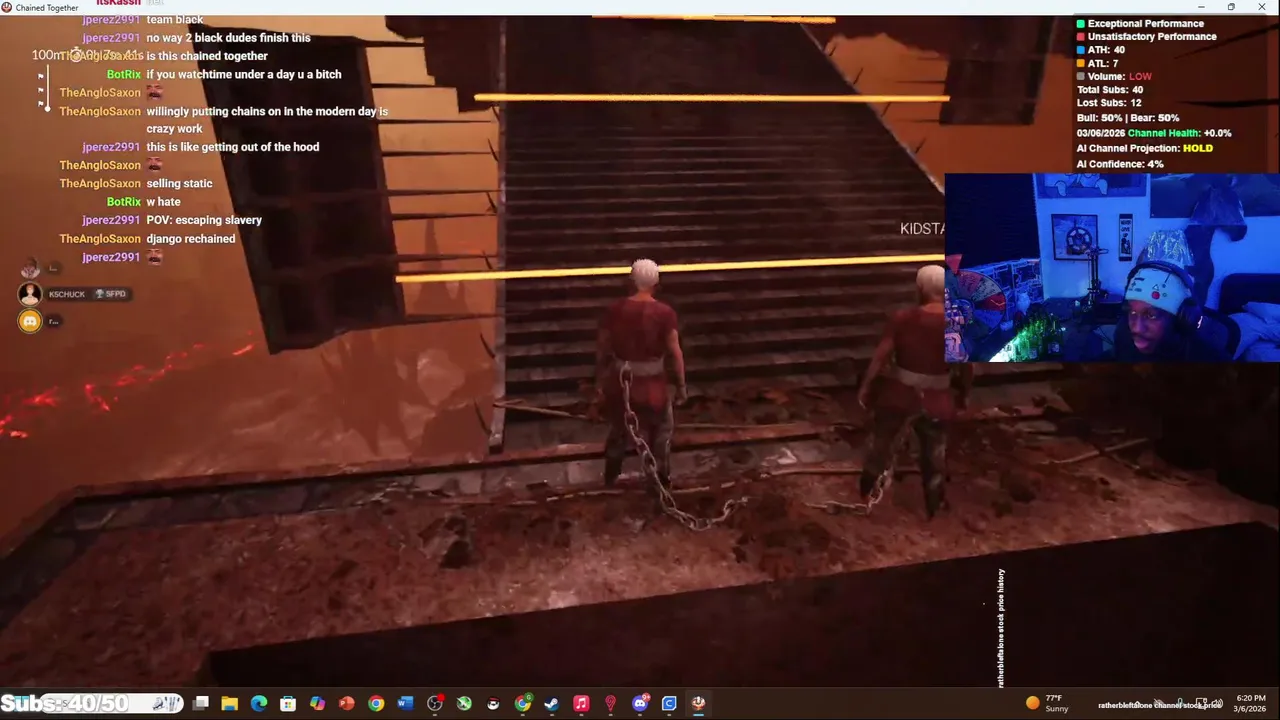Click the 'Unsatisfactory Performance' legend entry
The image size is (1280, 720).
pos(1145,37)
